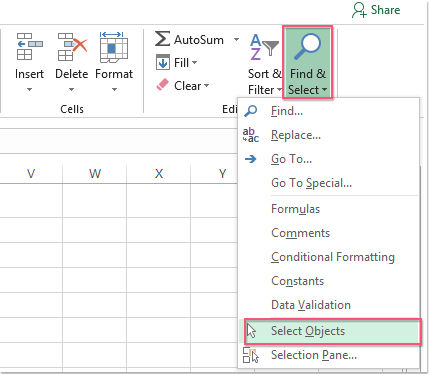The height and width of the screenshot is (374, 429).
Task: Open the Insert dropdown arrow
Action: pyautogui.click(x=29, y=89)
